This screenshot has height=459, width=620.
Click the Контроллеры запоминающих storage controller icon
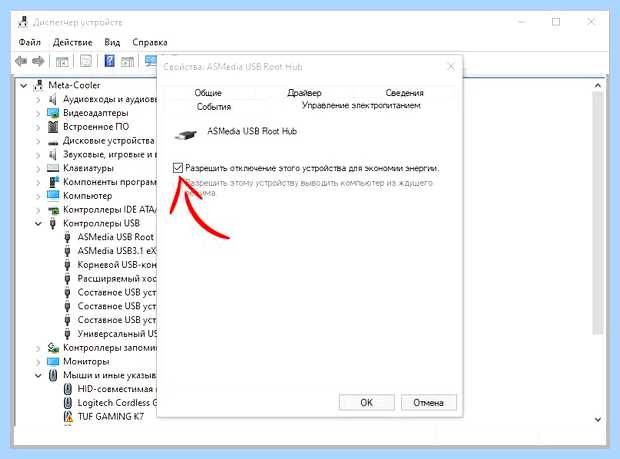tap(53, 348)
